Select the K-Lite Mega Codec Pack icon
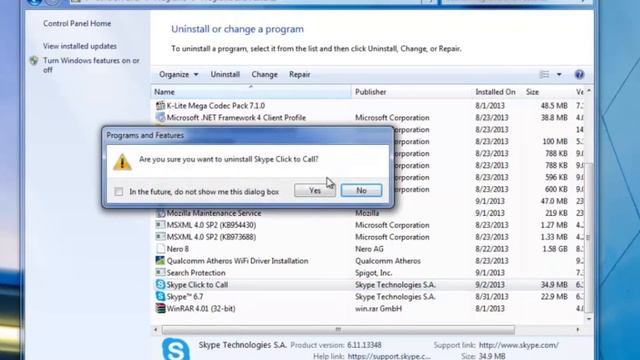The image size is (640, 360). click(160, 106)
